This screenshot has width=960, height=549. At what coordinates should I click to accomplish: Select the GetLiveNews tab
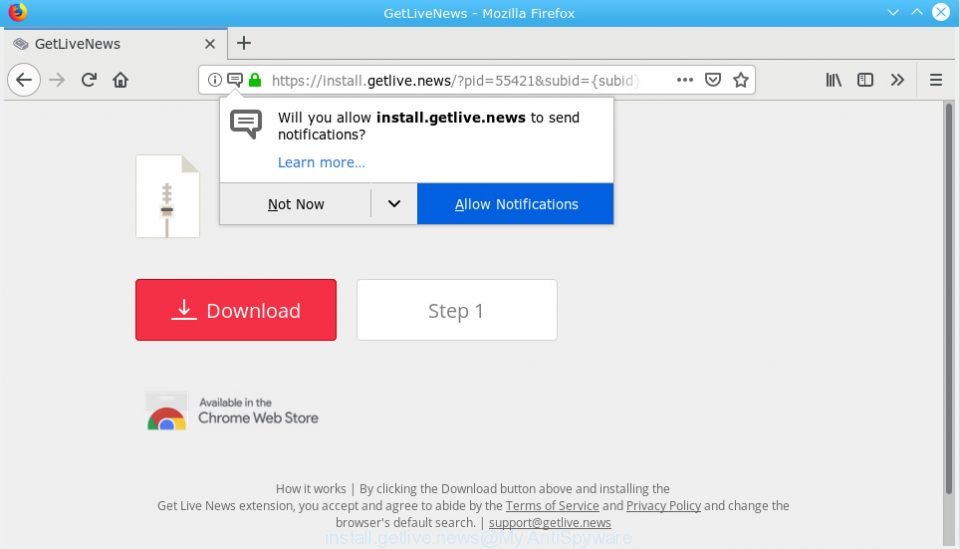[114, 44]
